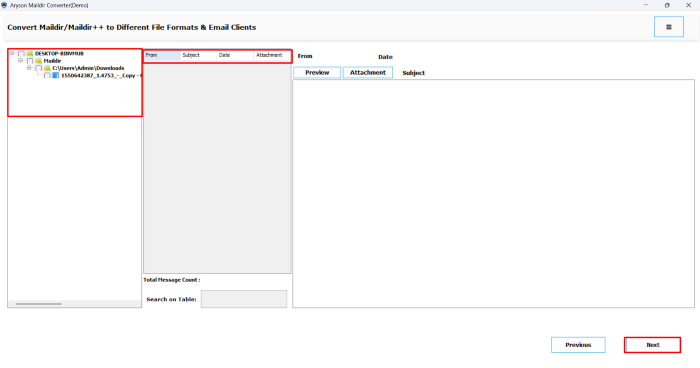The width and height of the screenshot is (700, 368).
Task: Click the Aryson app icon in title bar
Action: click(4, 5)
